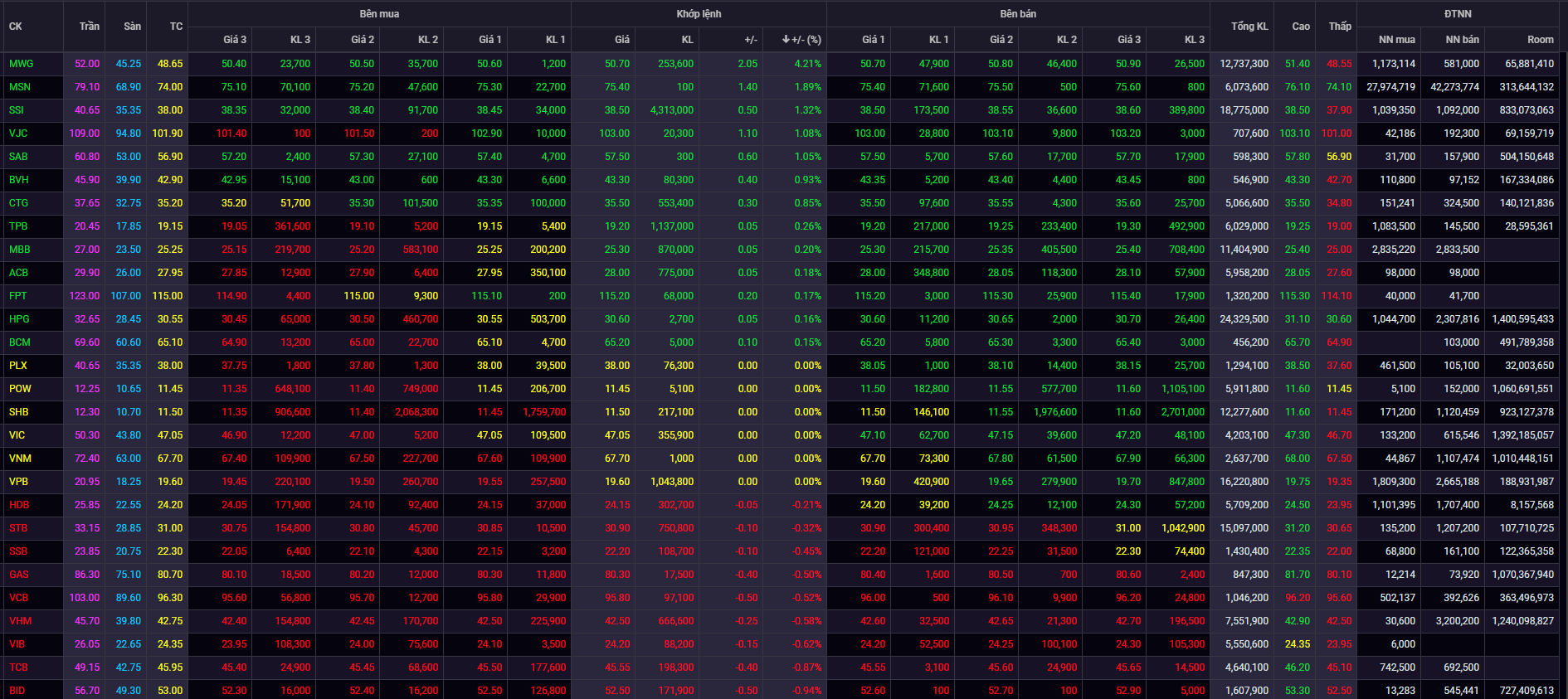Sort by the Sàn floor price header
1568x699 pixels.
(x=133, y=27)
